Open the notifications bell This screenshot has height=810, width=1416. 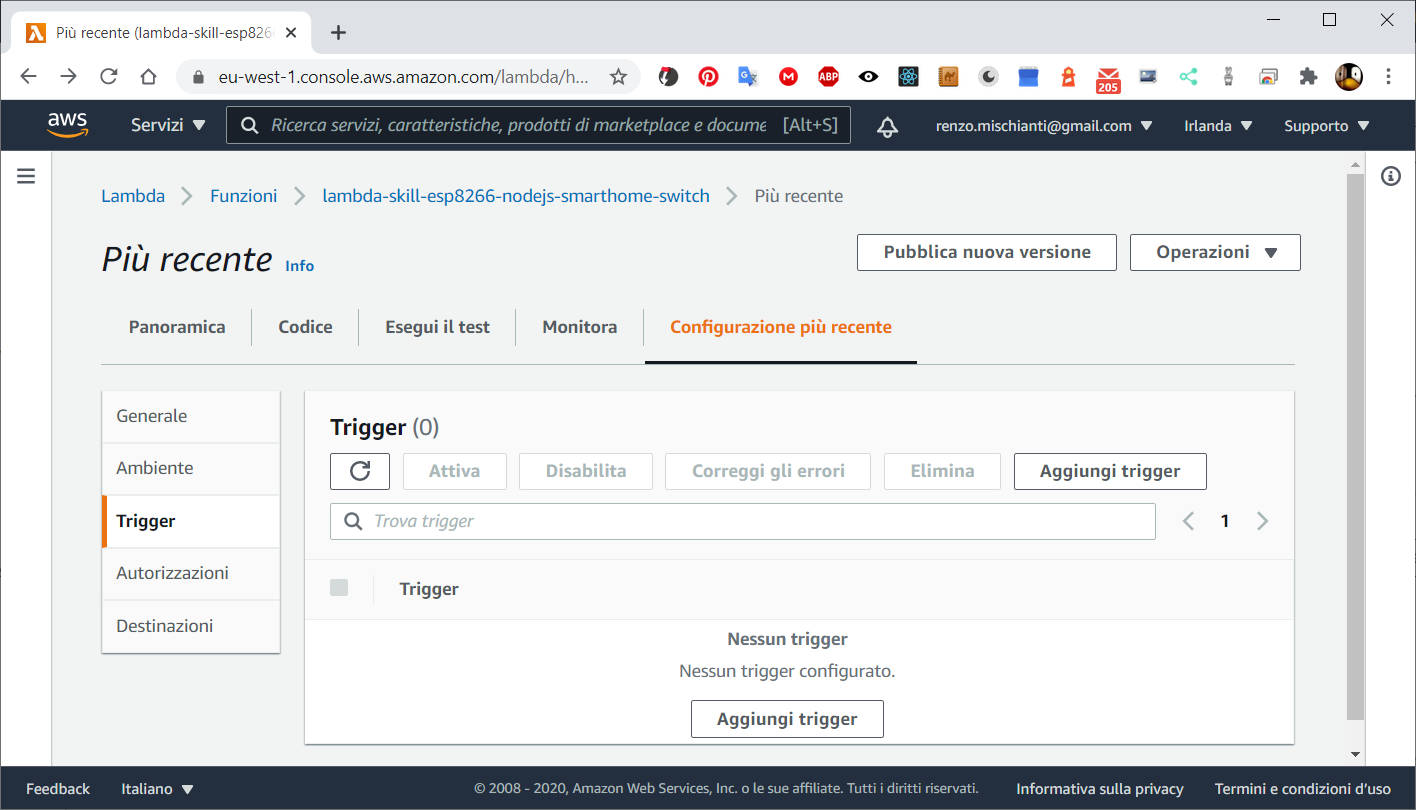point(887,125)
